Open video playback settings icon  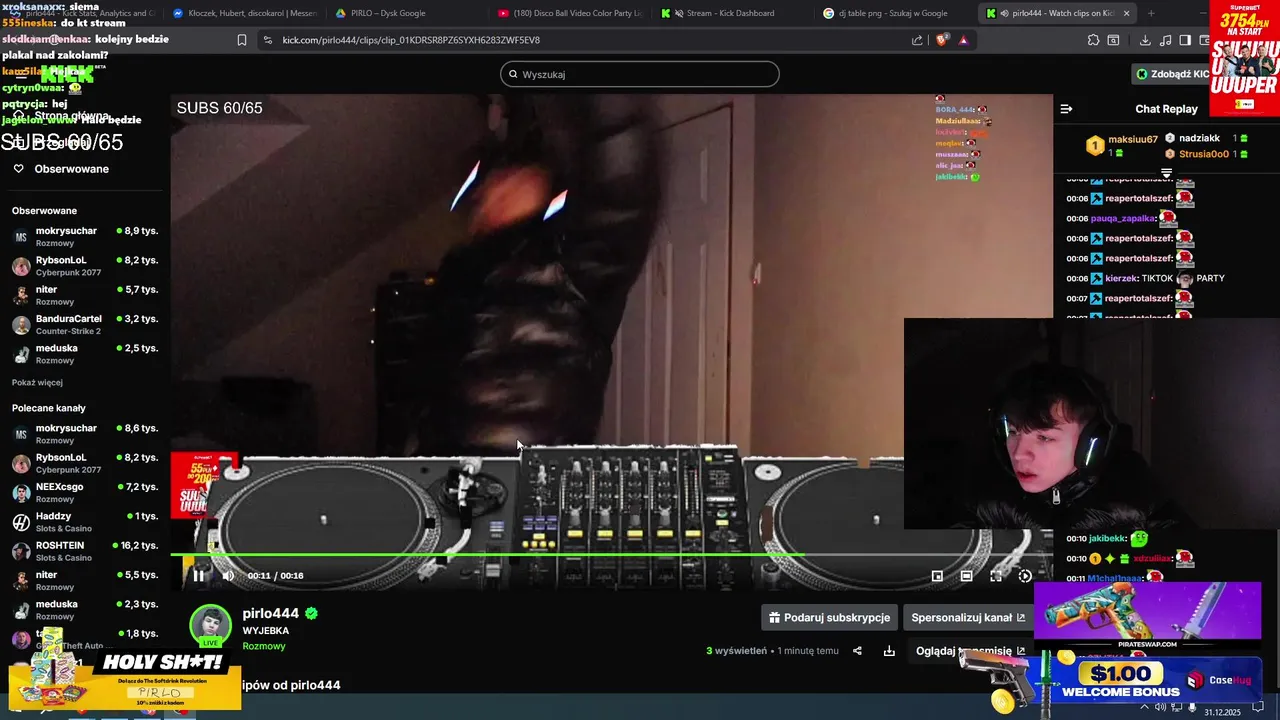click(x=1025, y=576)
